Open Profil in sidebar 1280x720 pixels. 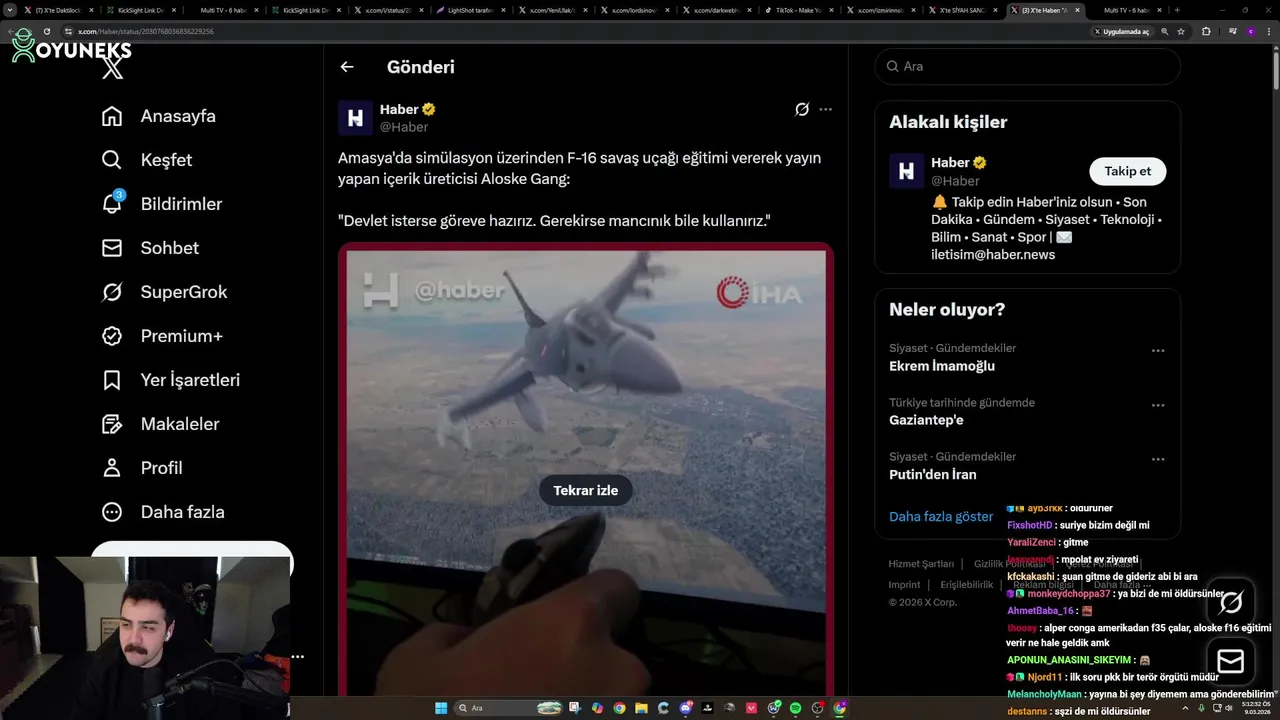point(141,468)
